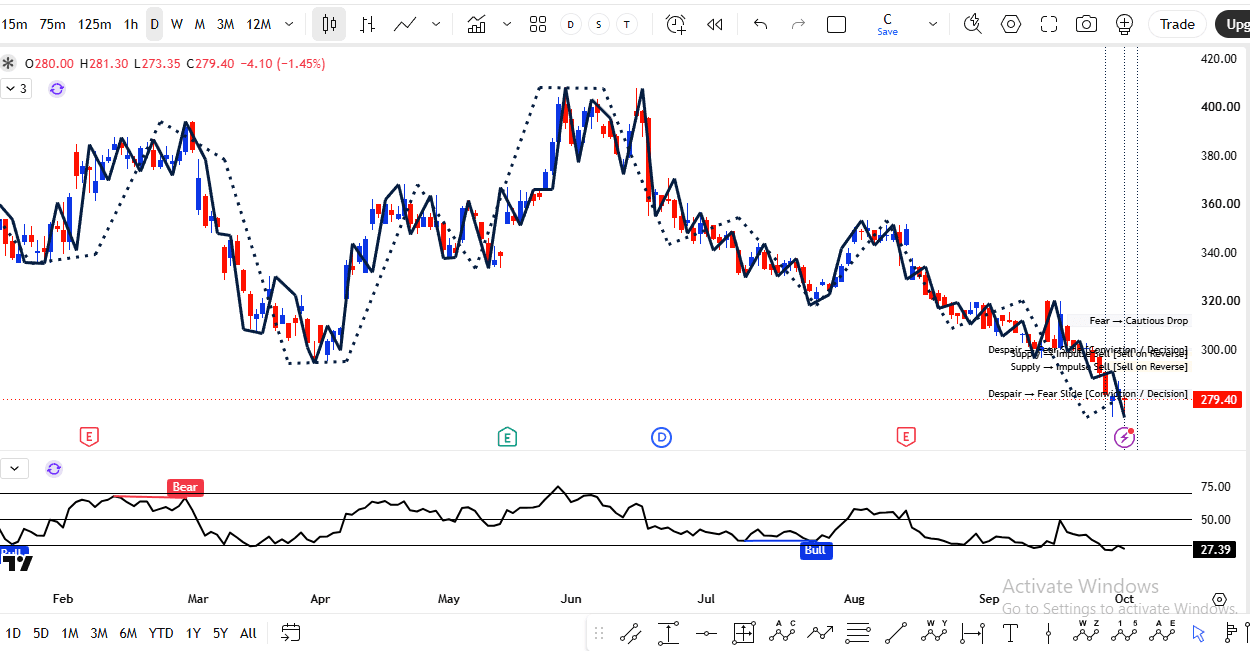The image size is (1250, 651).
Task: Open the ideas lightbulb icon
Action: coord(1125,24)
